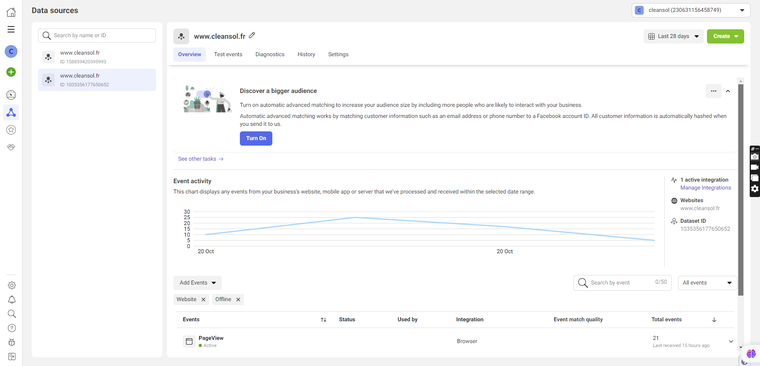Select dataset with ID 1035356177650652
The height and width of the screenshot is (366, 760).
pyautogui.click(x=97, y=80)
